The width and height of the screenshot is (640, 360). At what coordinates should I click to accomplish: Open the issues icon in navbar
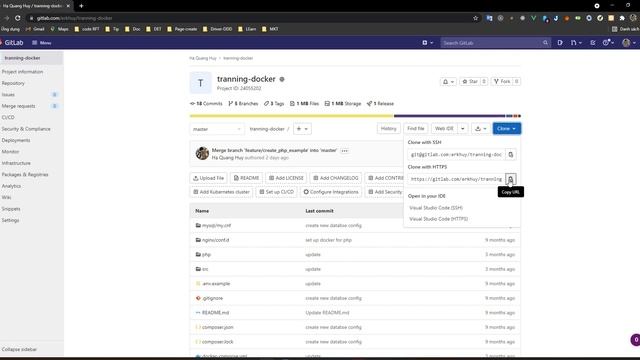click(x=560, y=42)
